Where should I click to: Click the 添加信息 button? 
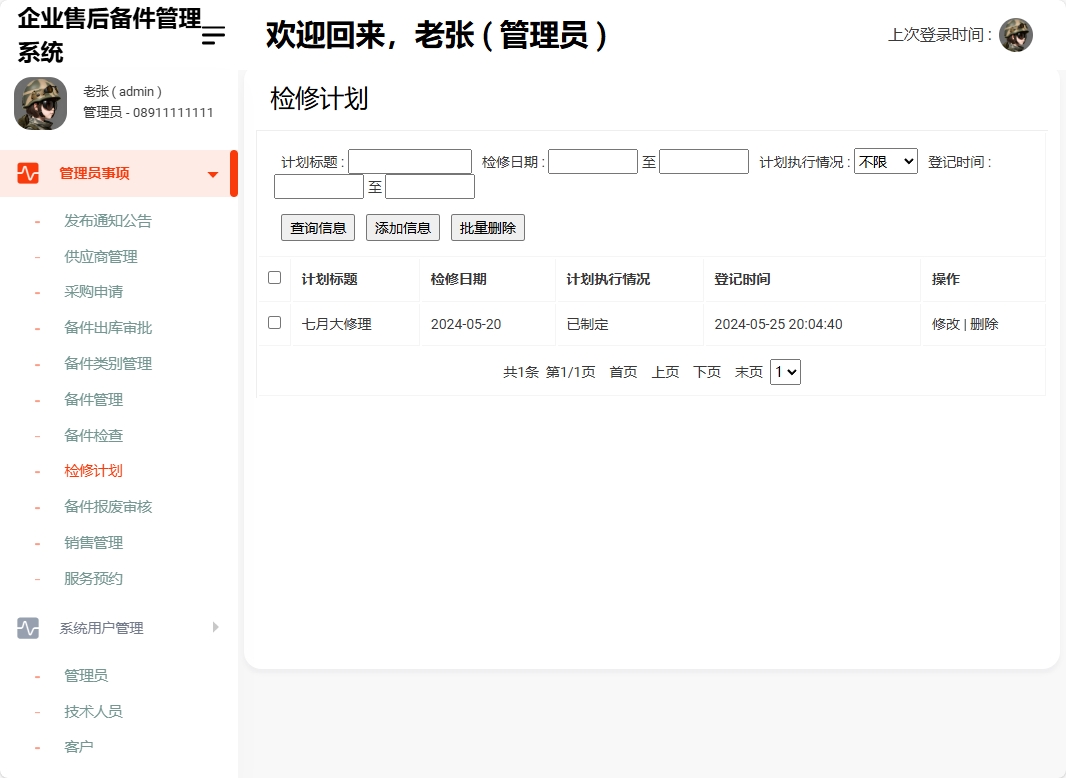click(402, 227)
